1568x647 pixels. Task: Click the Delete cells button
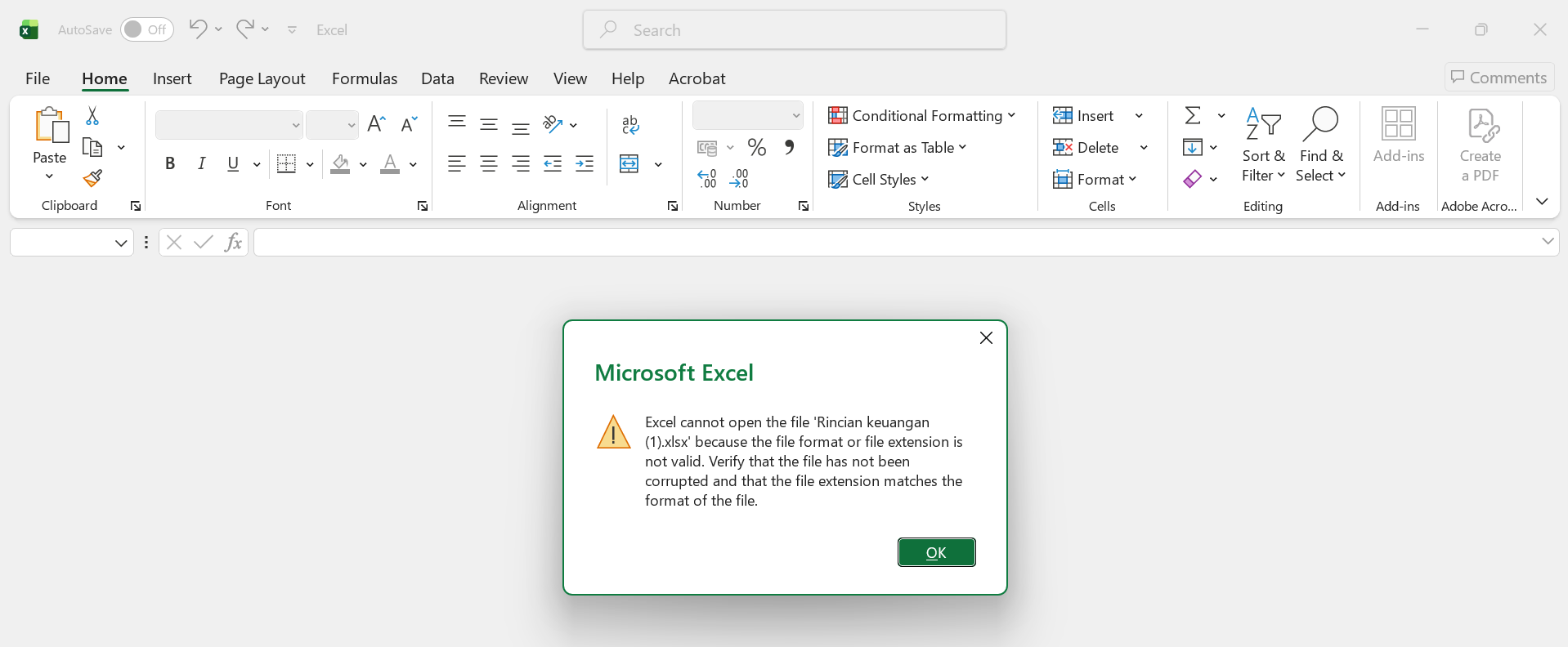tap(1086, 147)
